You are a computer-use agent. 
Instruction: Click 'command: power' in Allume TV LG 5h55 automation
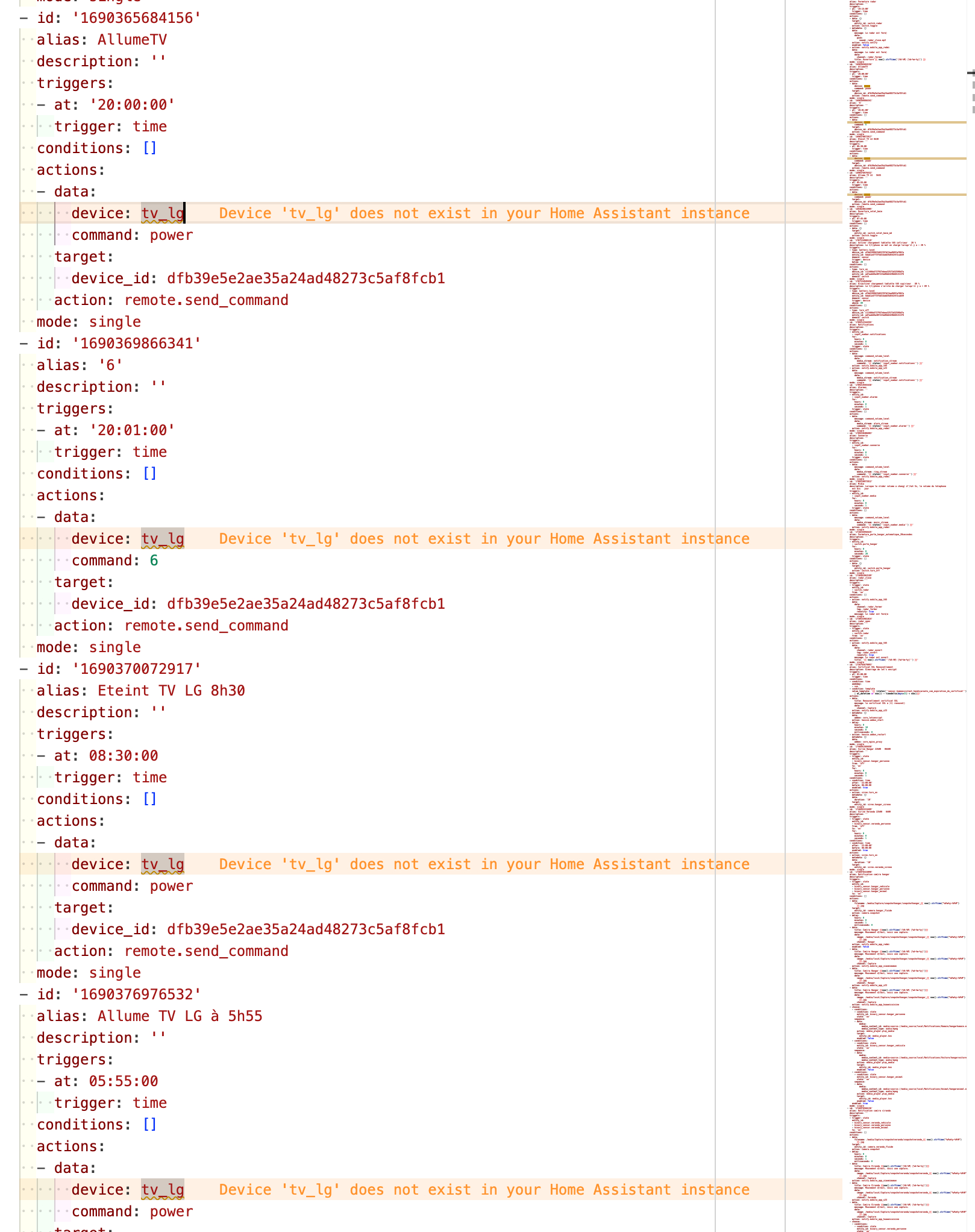point(133,1212)
